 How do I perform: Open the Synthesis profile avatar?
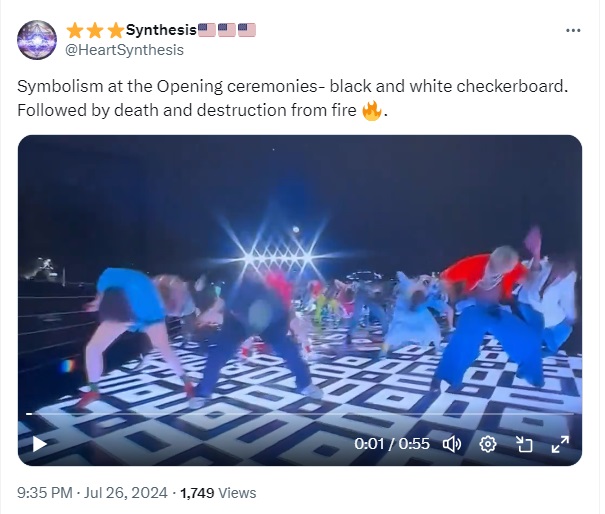coord(37,40)
